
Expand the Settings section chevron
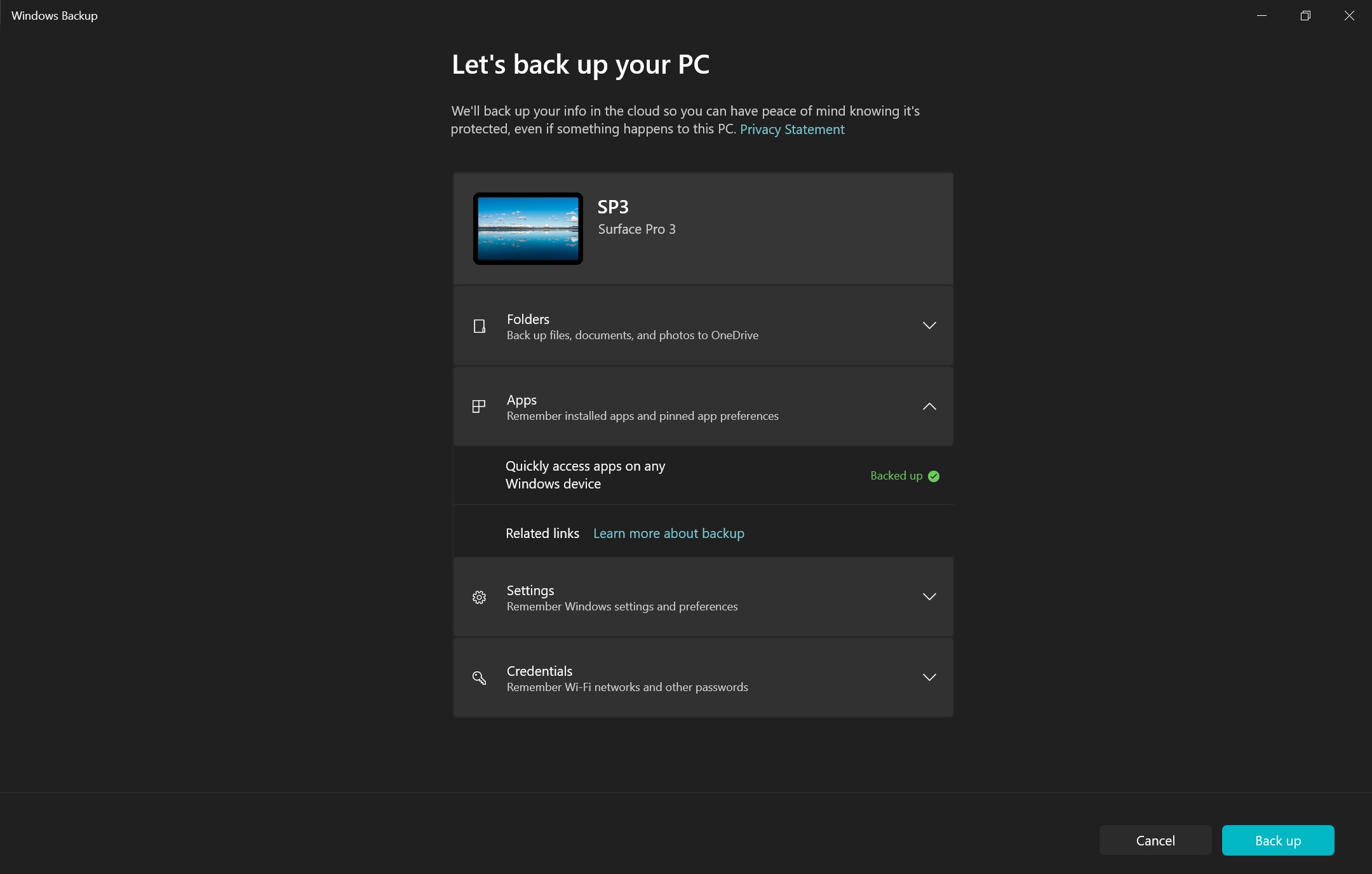[929, 597]
